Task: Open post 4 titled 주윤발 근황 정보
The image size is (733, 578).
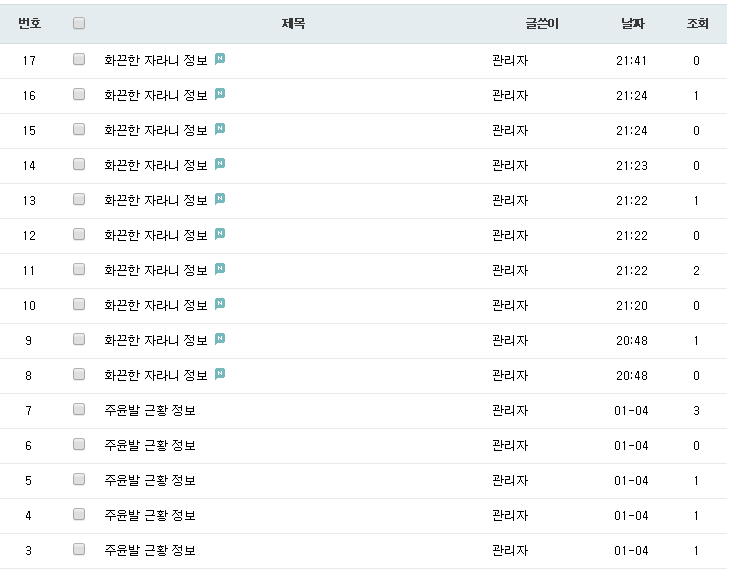Action: click(149, 515)
